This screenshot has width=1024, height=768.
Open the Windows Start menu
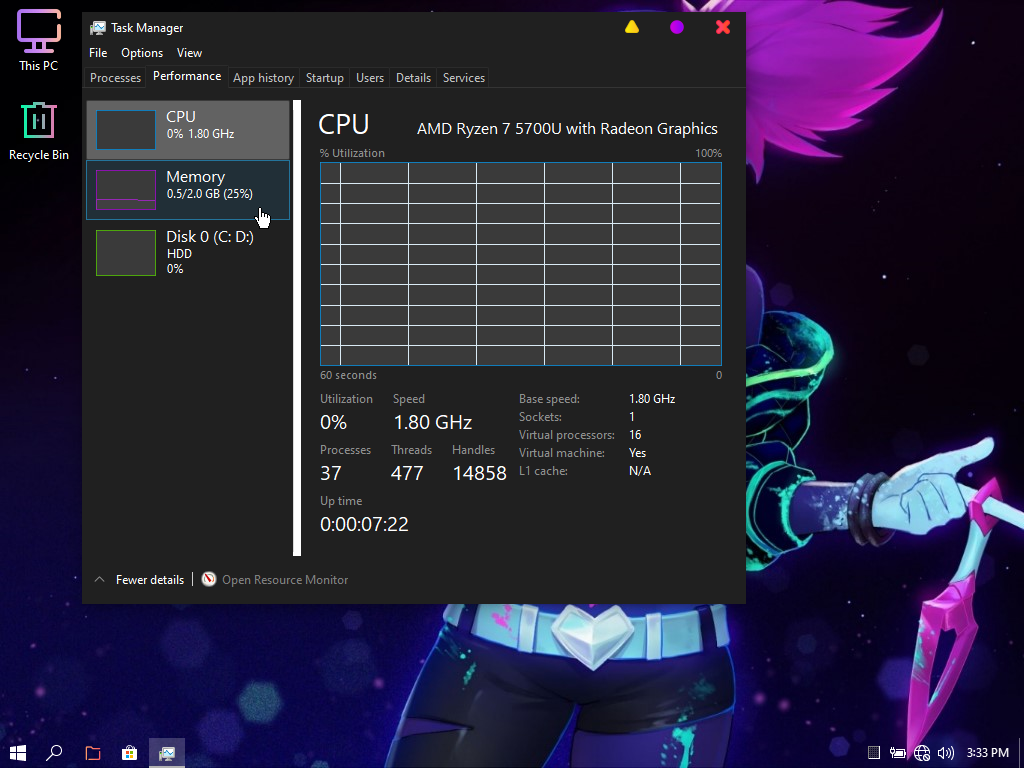coord(18,753)
